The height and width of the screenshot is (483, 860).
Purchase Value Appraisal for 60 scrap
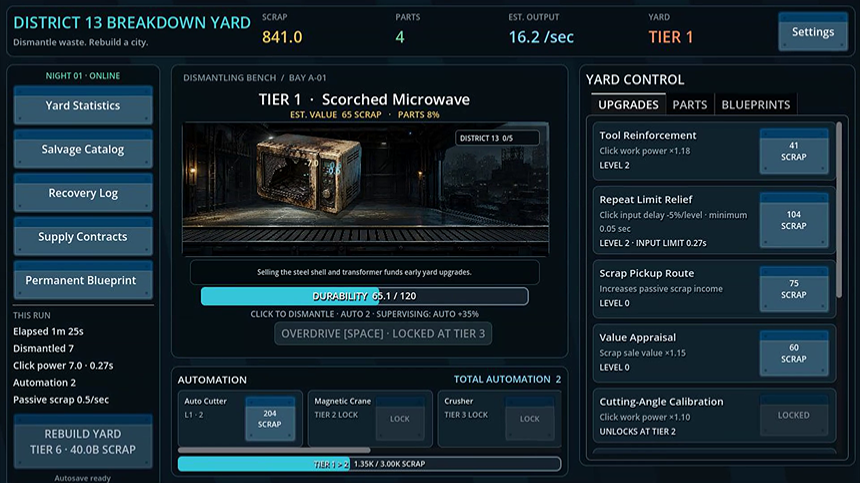click(x=794, y=353)
